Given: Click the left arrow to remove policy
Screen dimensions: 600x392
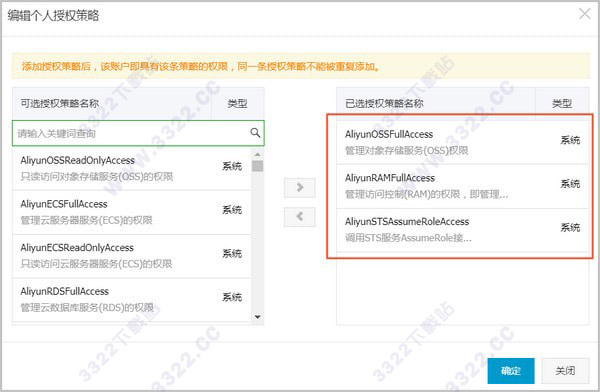Looking at the screenshot, I should point(300,217).
